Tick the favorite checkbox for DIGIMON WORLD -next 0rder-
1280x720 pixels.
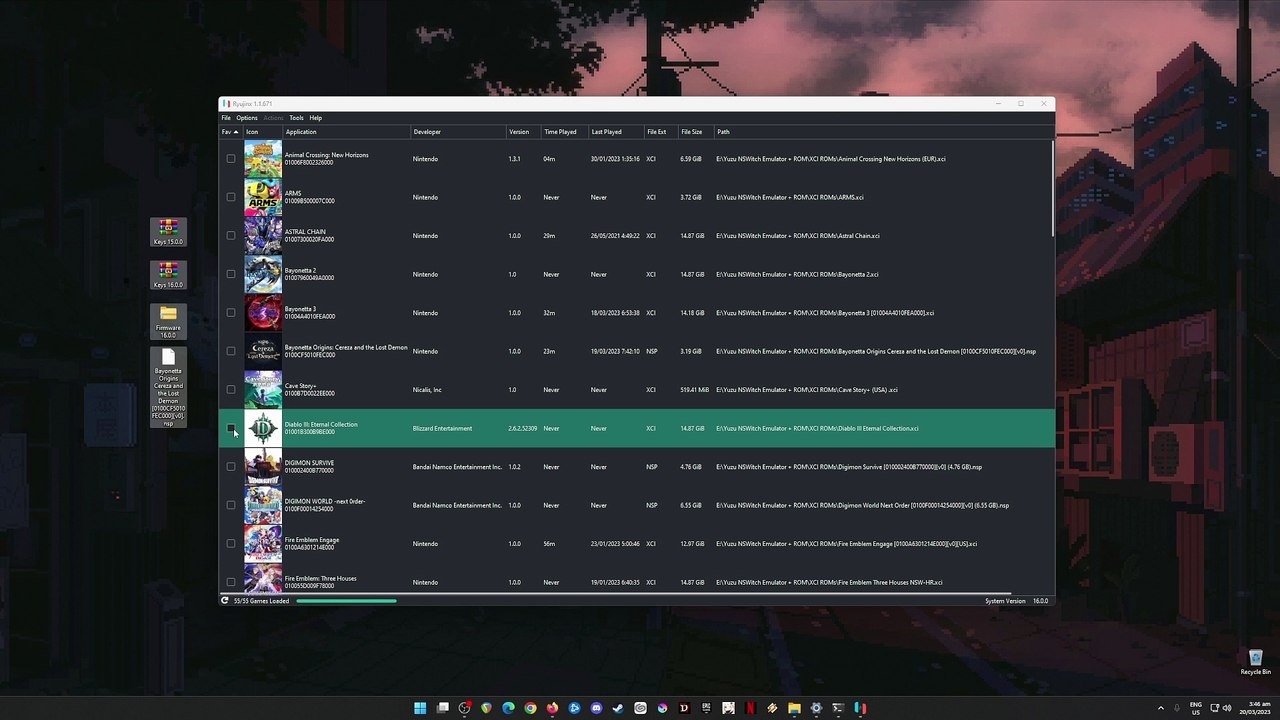click(x=231, y=505)
